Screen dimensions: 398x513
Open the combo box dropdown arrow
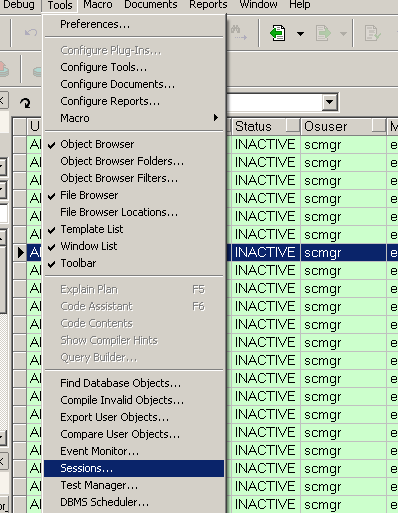click(x=330, y=101)
